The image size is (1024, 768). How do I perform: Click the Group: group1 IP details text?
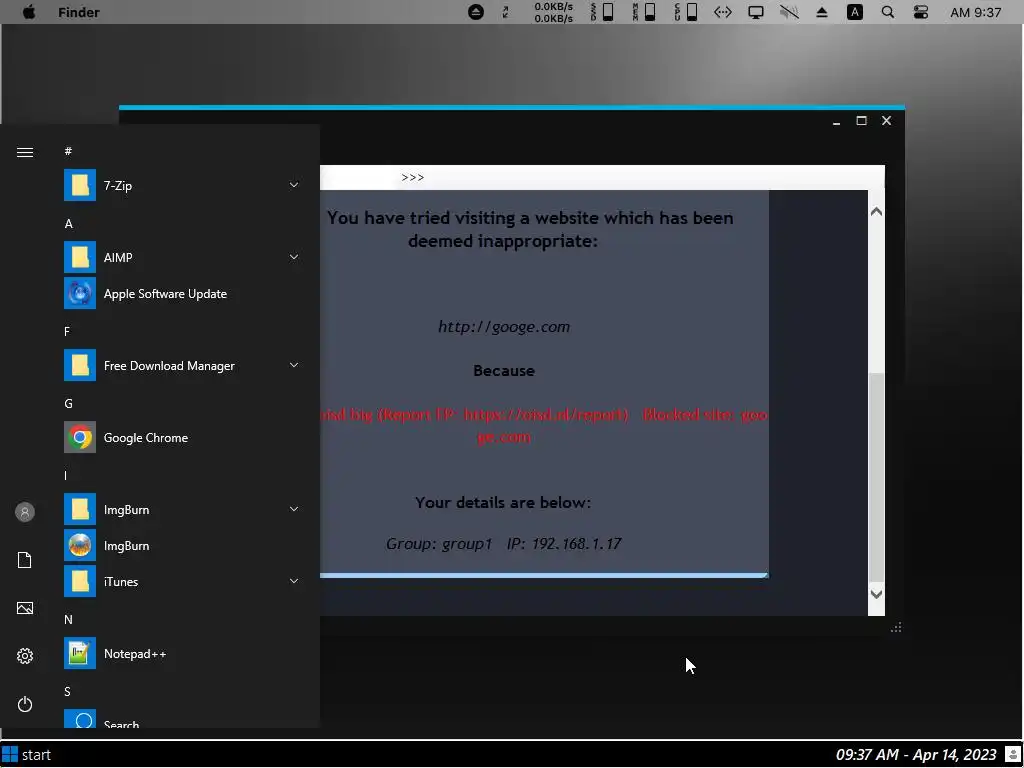(x=504, y=543)
